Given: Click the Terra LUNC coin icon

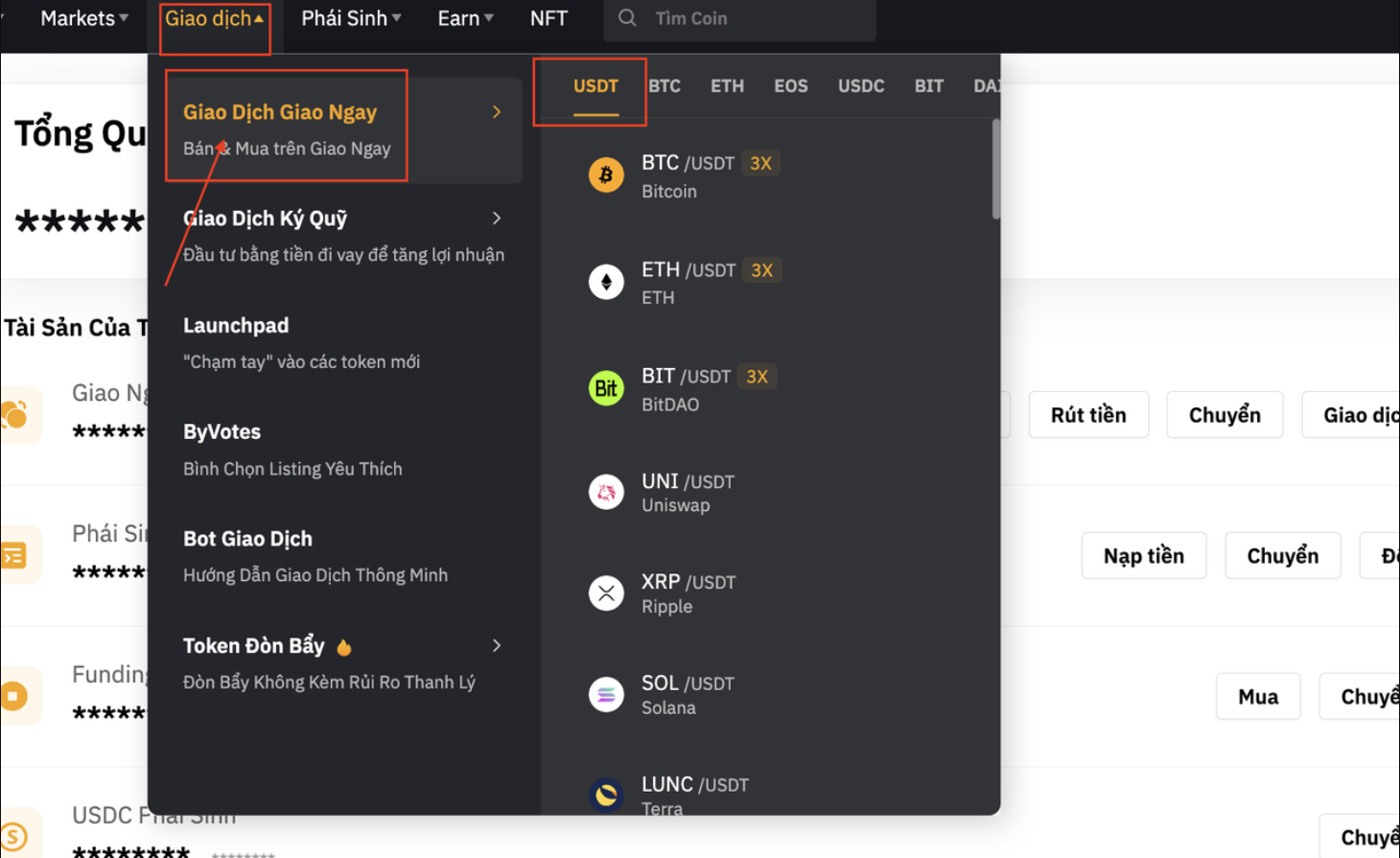Looking at the screenshot, I should (606, 795).
